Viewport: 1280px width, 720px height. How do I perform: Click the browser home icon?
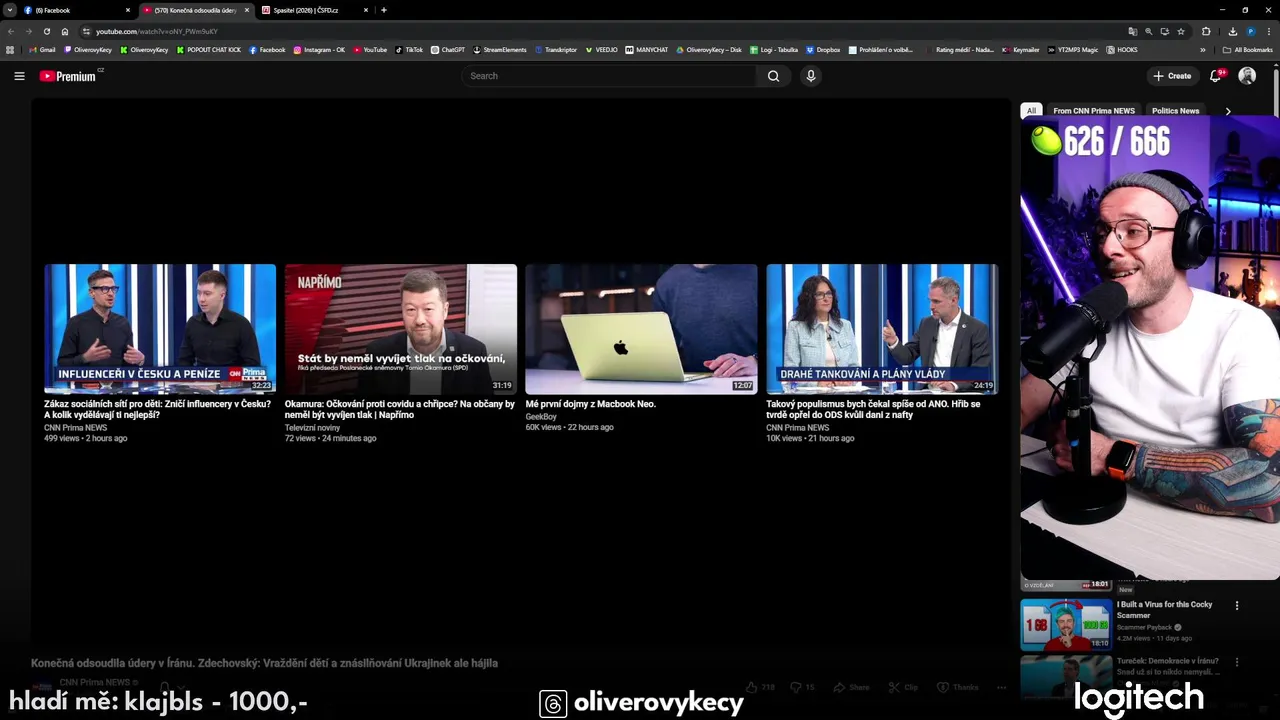[x=65, y=31]
